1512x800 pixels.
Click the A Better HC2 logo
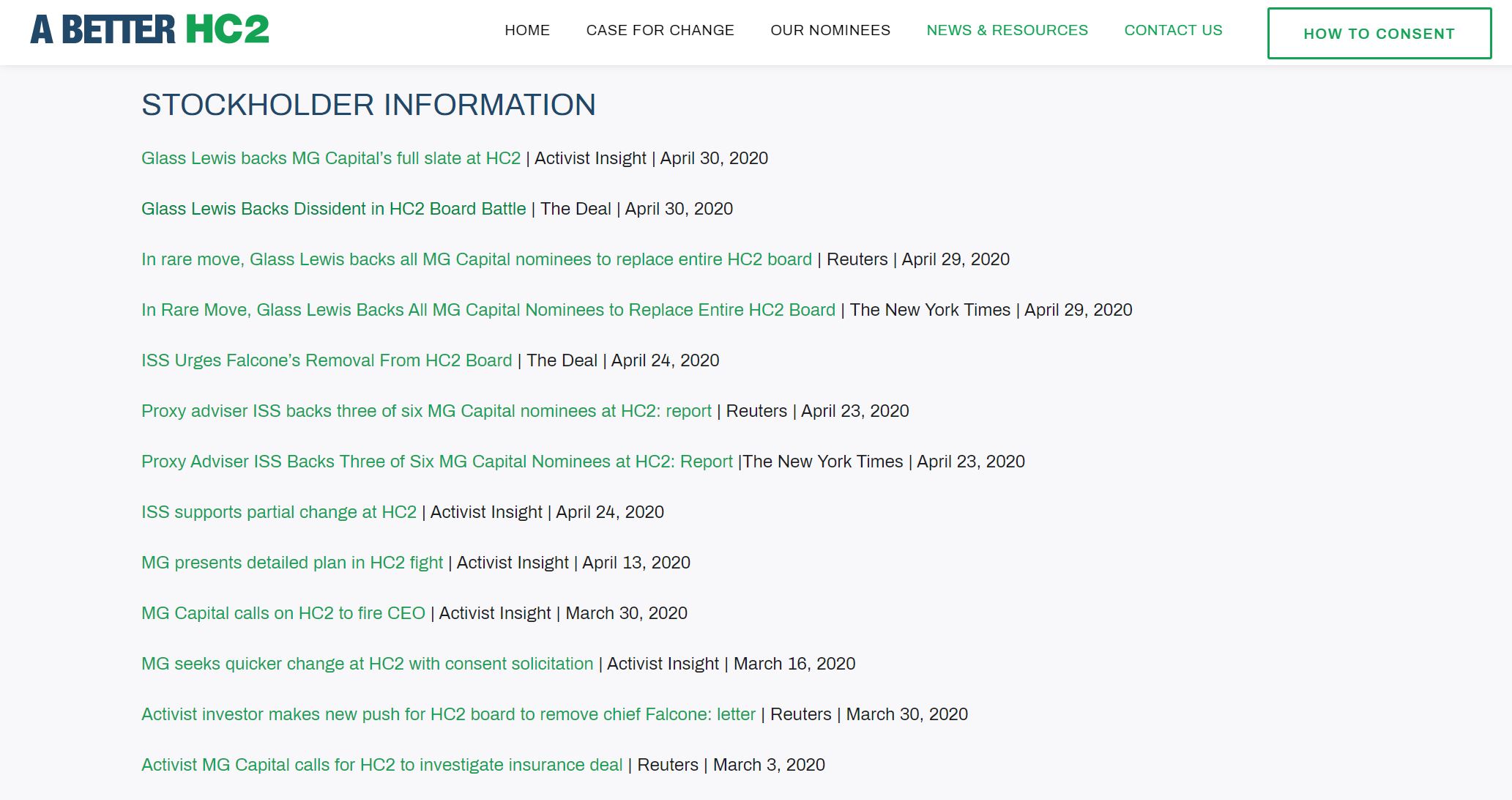click(149, 30)
